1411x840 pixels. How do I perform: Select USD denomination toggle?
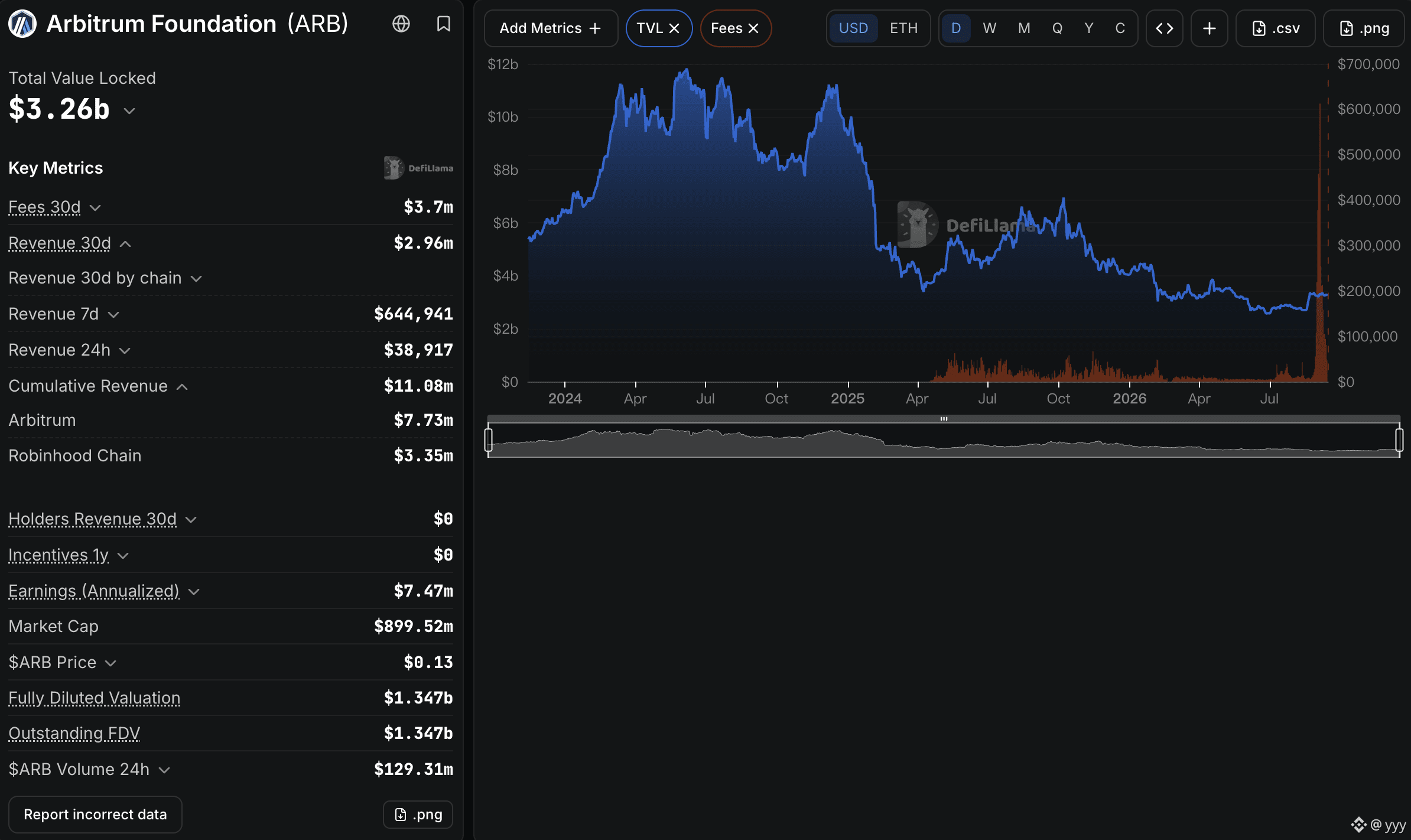(x=853, y=28)
